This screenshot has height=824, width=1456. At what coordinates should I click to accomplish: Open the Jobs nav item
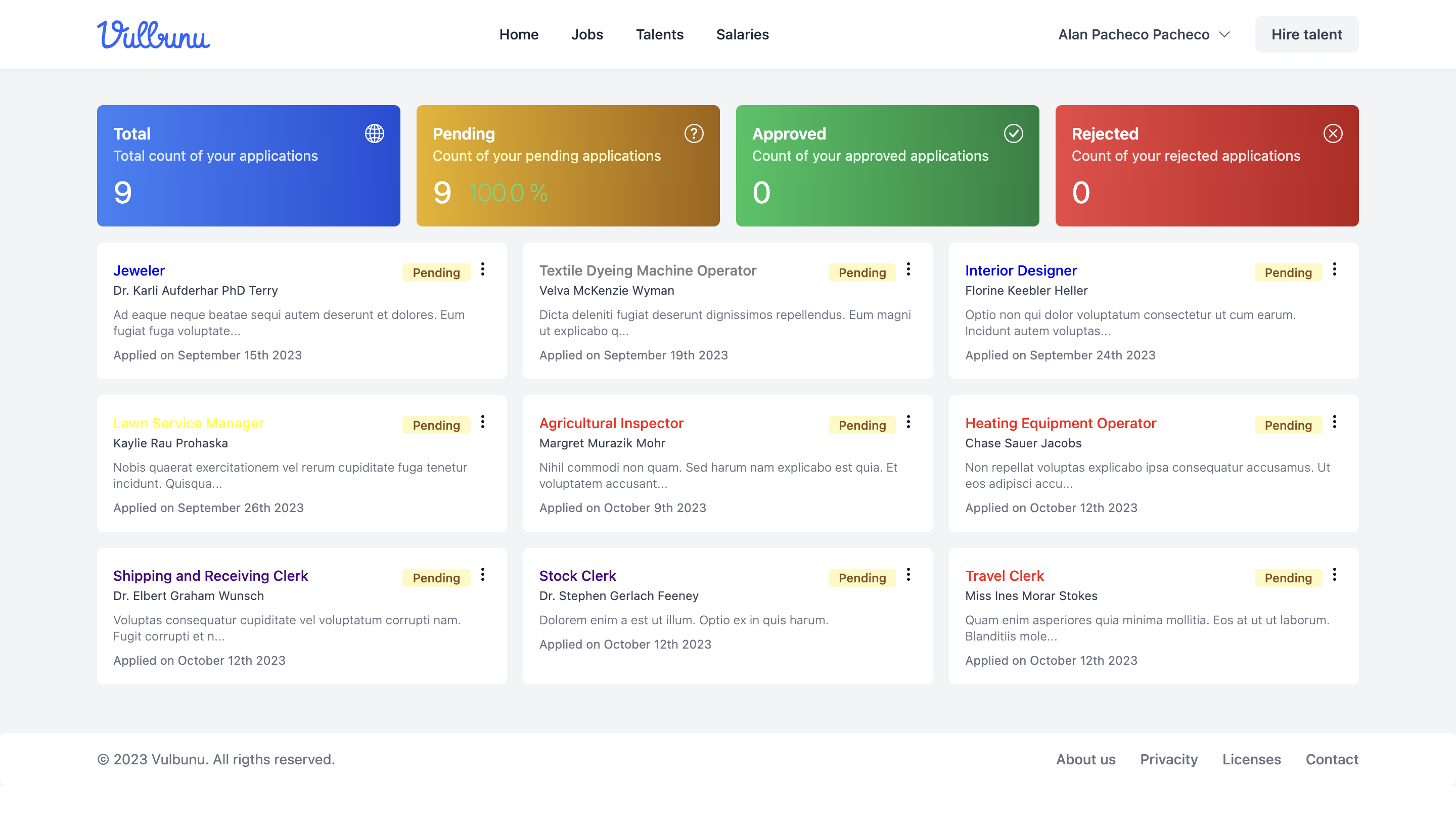pyautogui.click(x=587, y=34)
